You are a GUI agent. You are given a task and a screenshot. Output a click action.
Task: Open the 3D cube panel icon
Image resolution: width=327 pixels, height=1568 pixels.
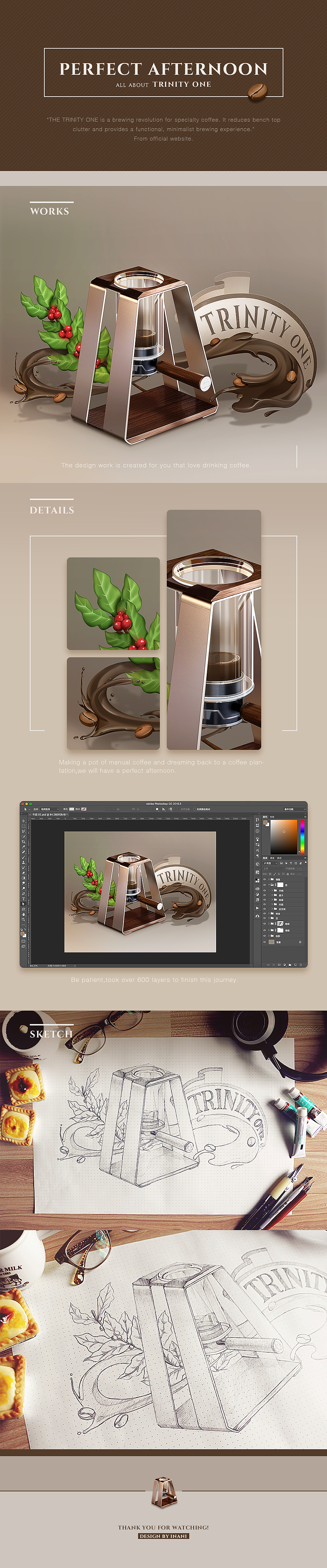(x=258, y=864)
